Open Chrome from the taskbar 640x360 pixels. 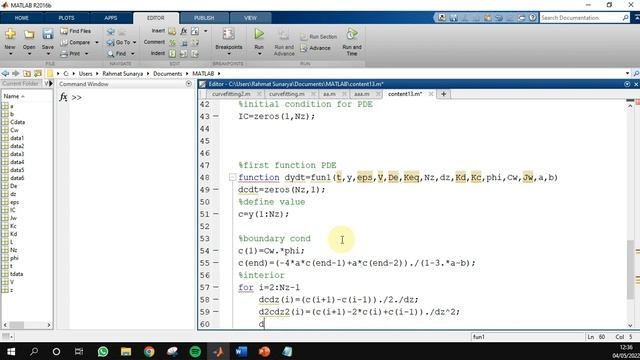[149, 351]
